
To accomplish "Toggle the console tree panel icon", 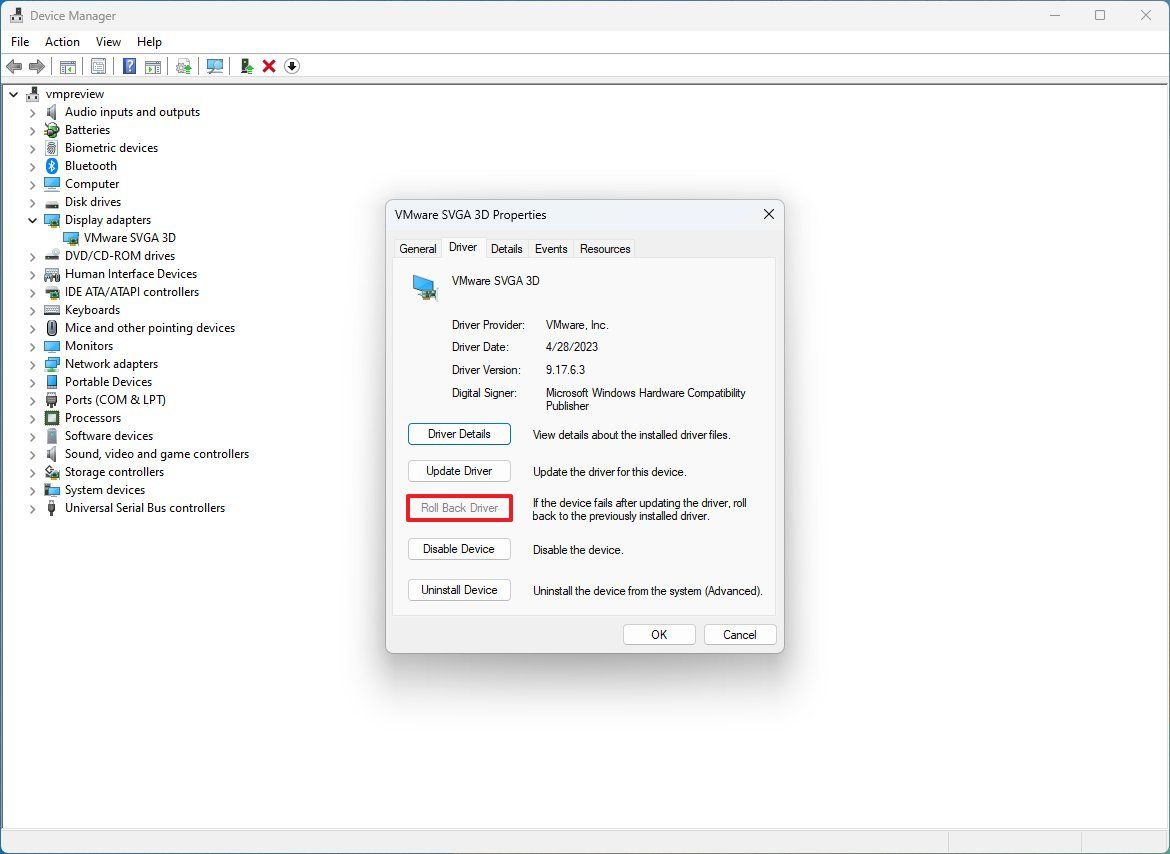I will pos(67,66).
